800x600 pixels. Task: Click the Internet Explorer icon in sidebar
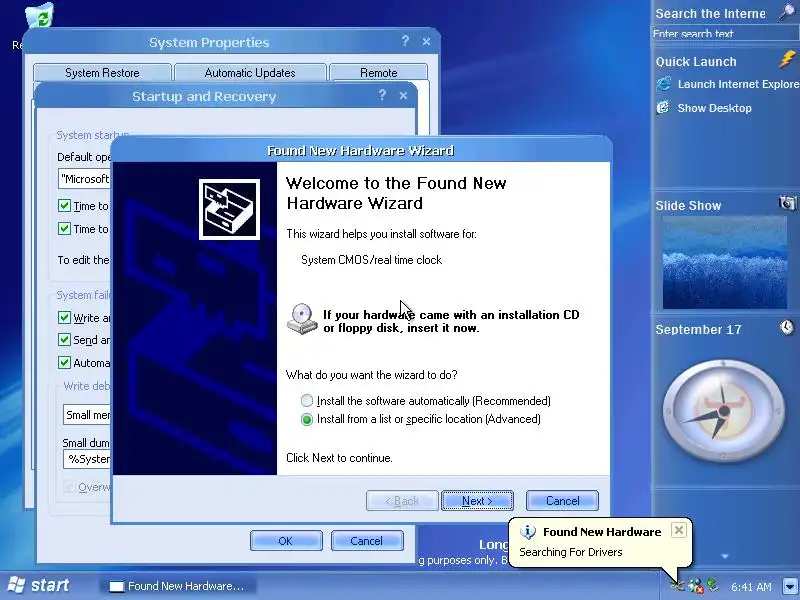click(664, 84)
